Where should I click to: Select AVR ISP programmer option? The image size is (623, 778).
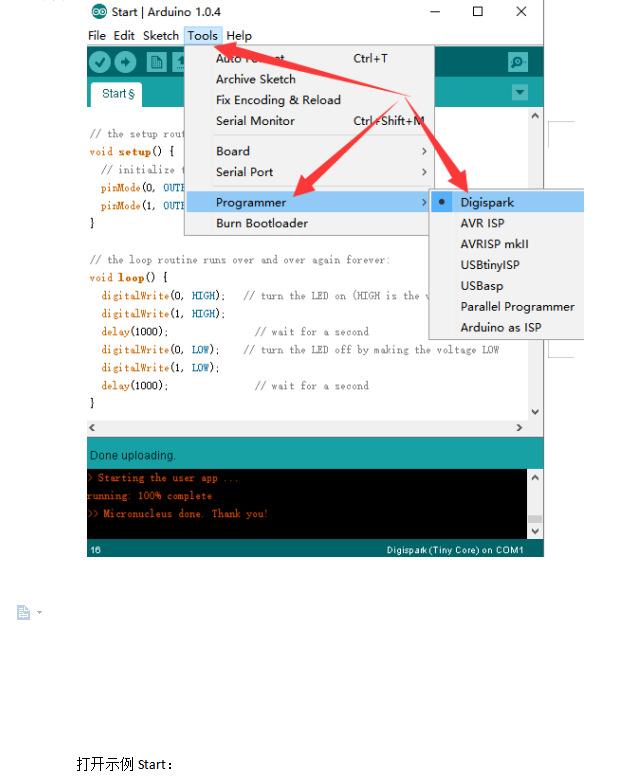[x=482, y=223]
